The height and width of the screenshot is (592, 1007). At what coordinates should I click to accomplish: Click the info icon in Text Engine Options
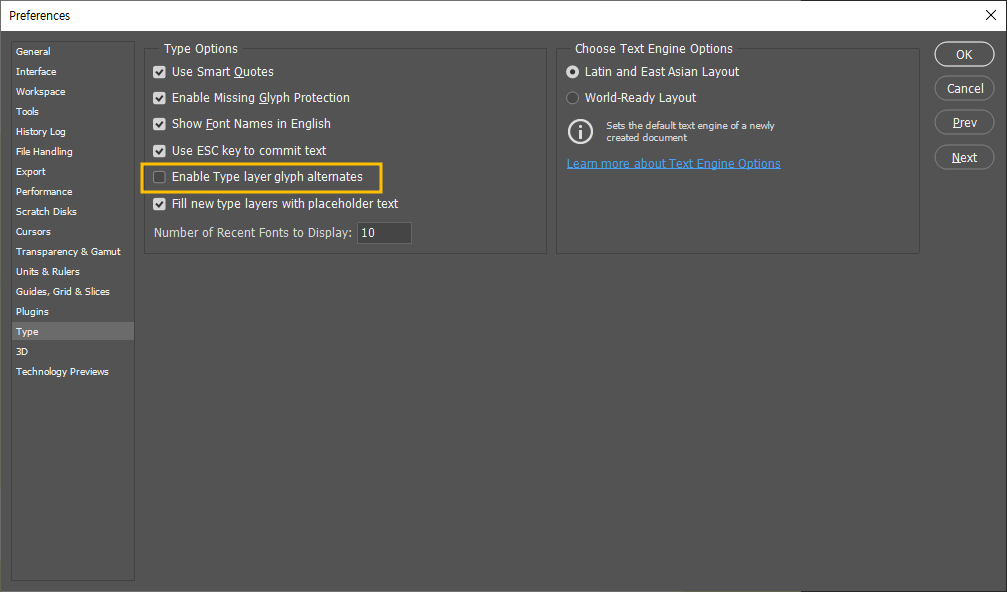point(581,131)
